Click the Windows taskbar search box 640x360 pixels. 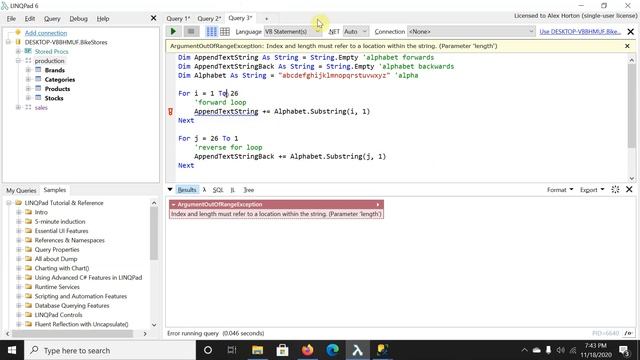click(x=110, y=350)
